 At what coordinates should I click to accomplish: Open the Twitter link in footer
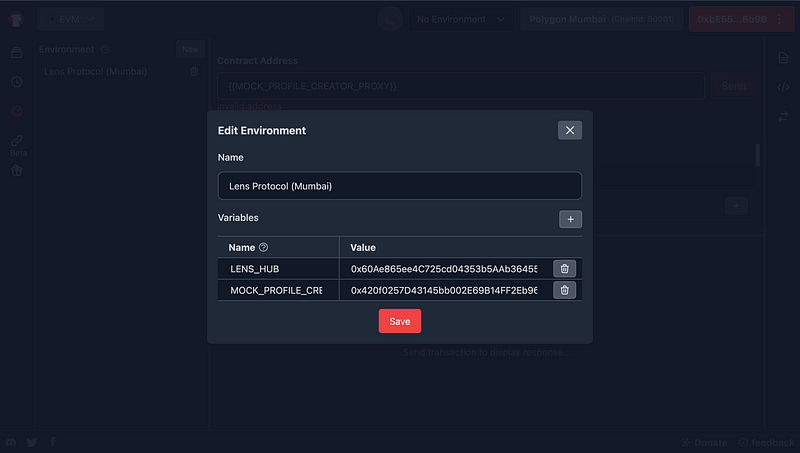32,442
